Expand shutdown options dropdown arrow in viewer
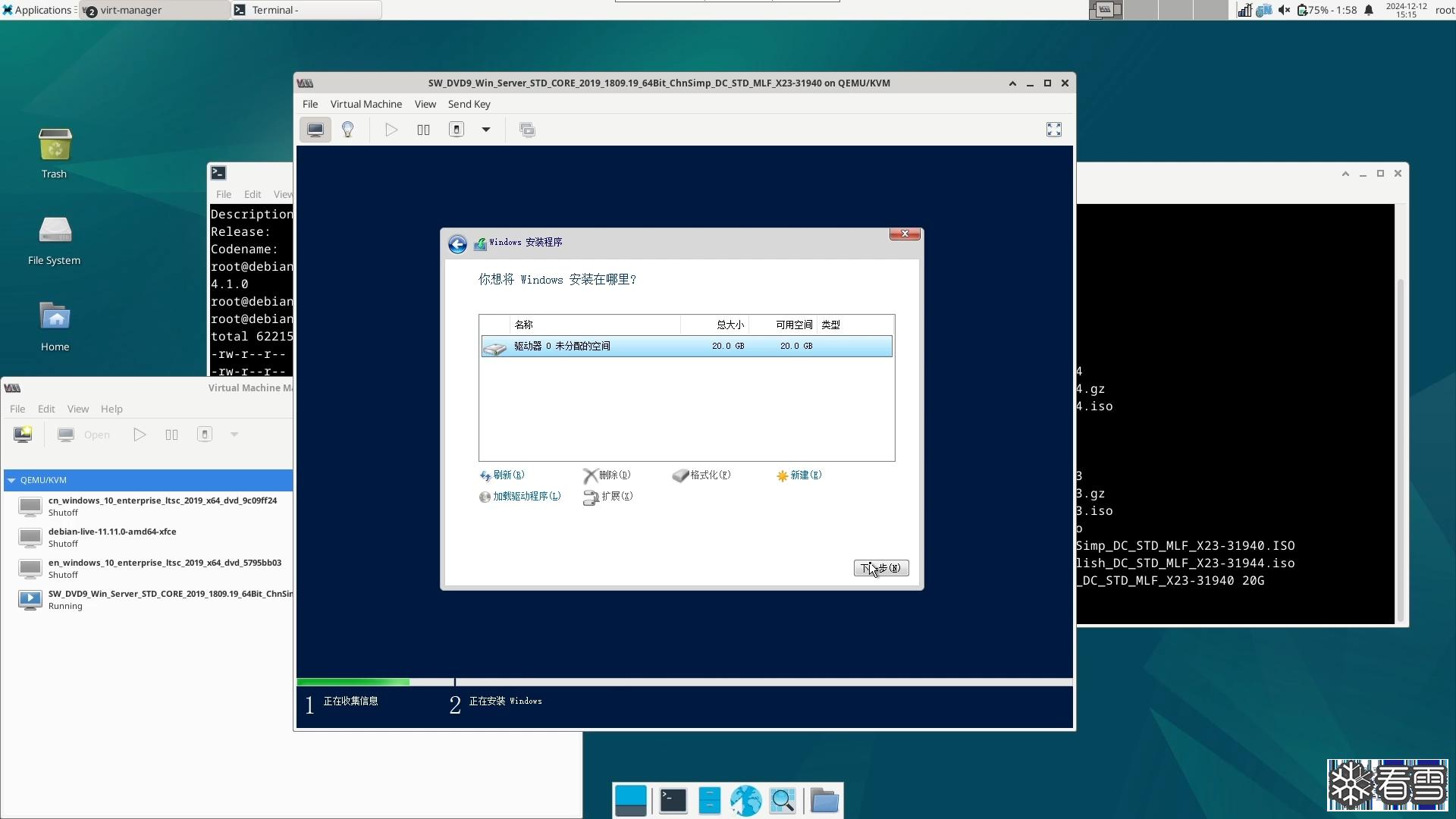Viewport: 1456px width, 819px height. tap(486, 130)
